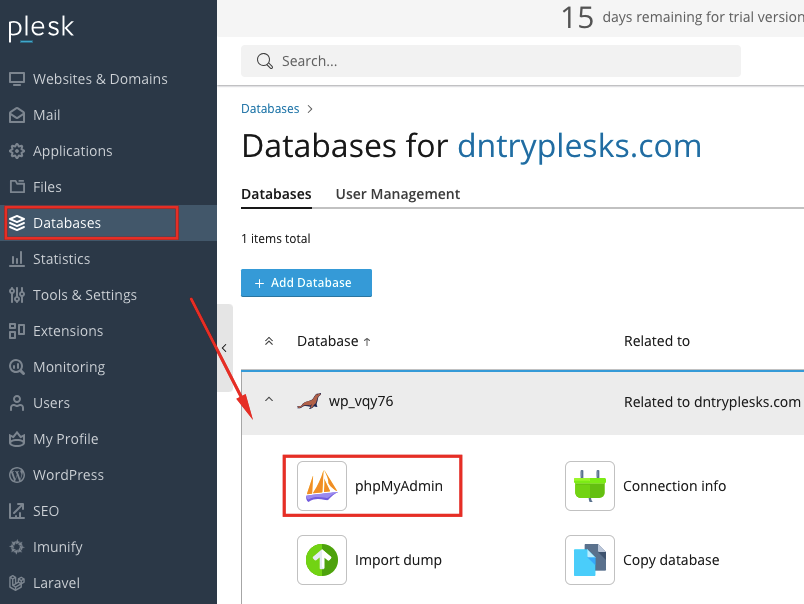
Task: Click 'Related to dntryplesks.com' text
Action: click(712, 402)
